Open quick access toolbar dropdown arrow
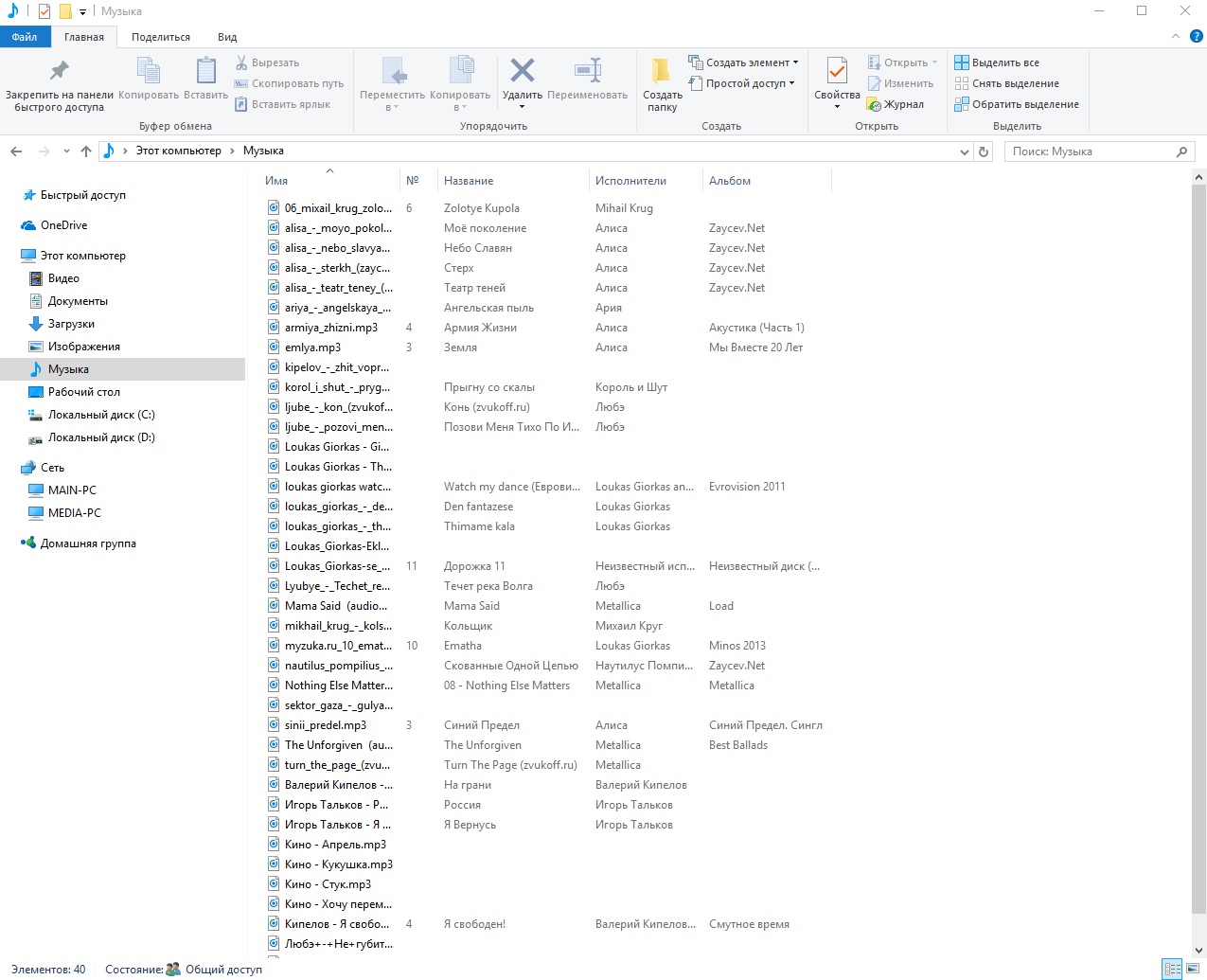This screenshot has width=1207, height=980. (82, 11)
